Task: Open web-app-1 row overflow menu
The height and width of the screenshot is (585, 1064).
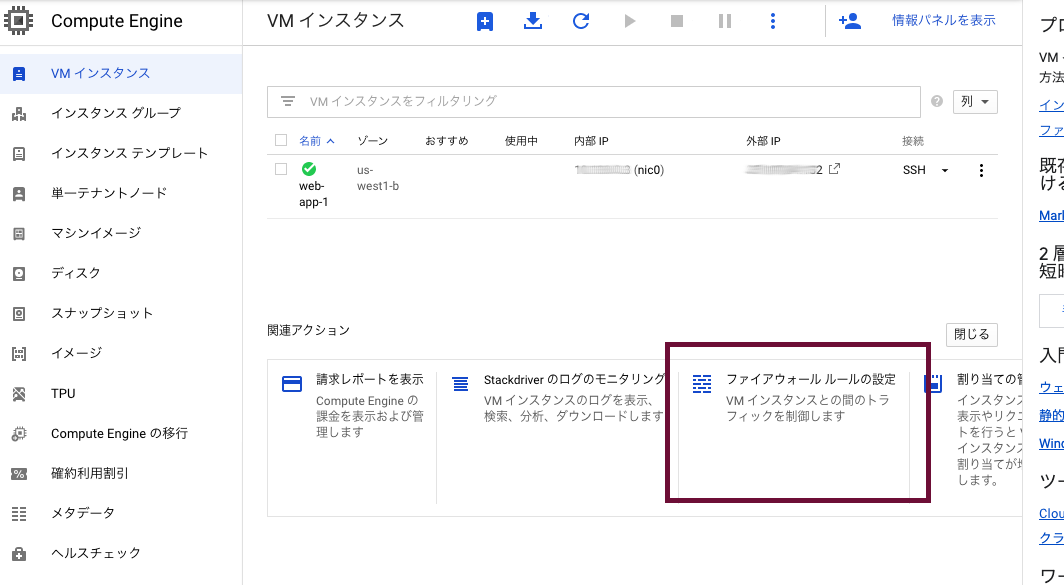Action: (x=981, y=169)
